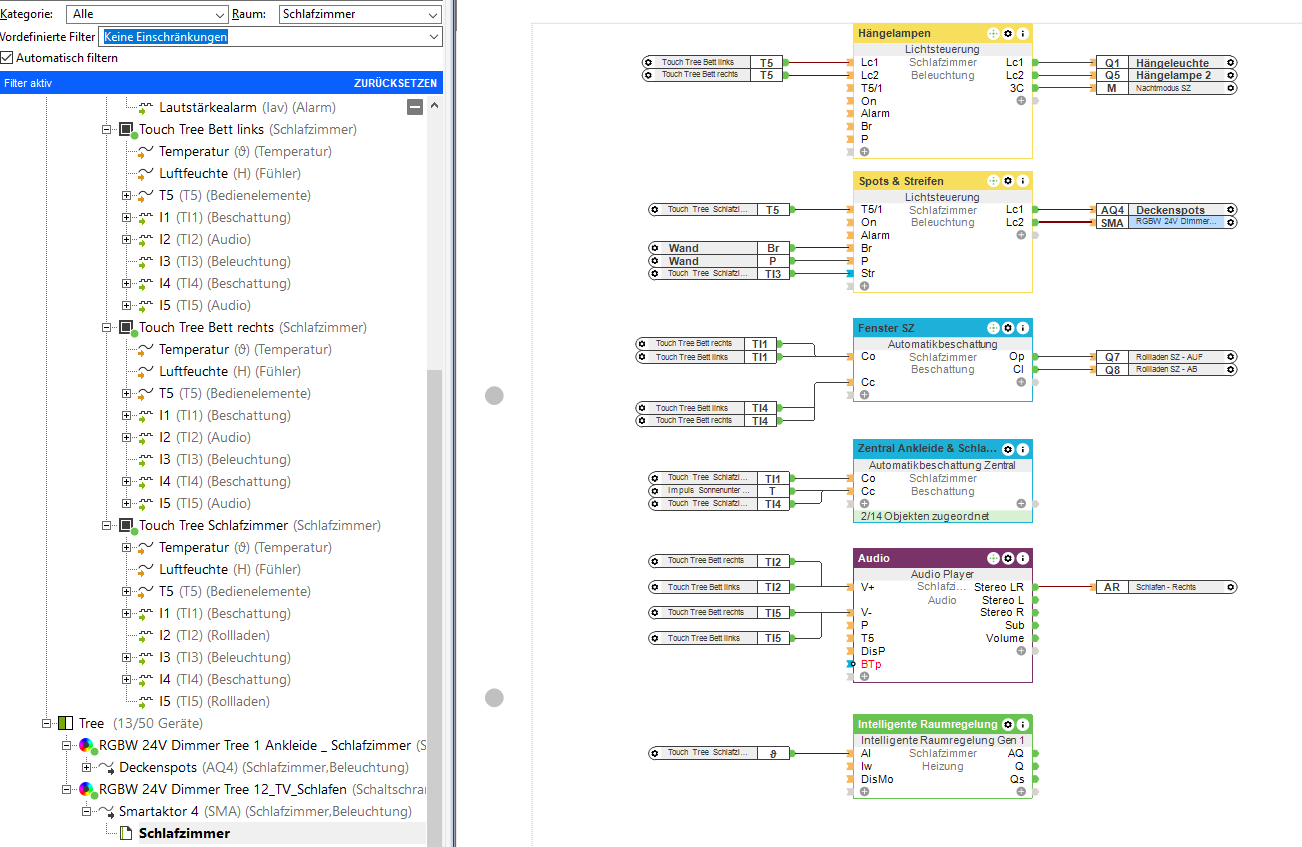Select the AQ4 Deckenspots output
Screen dimensions: 1302x847
tap(1166, 210)
